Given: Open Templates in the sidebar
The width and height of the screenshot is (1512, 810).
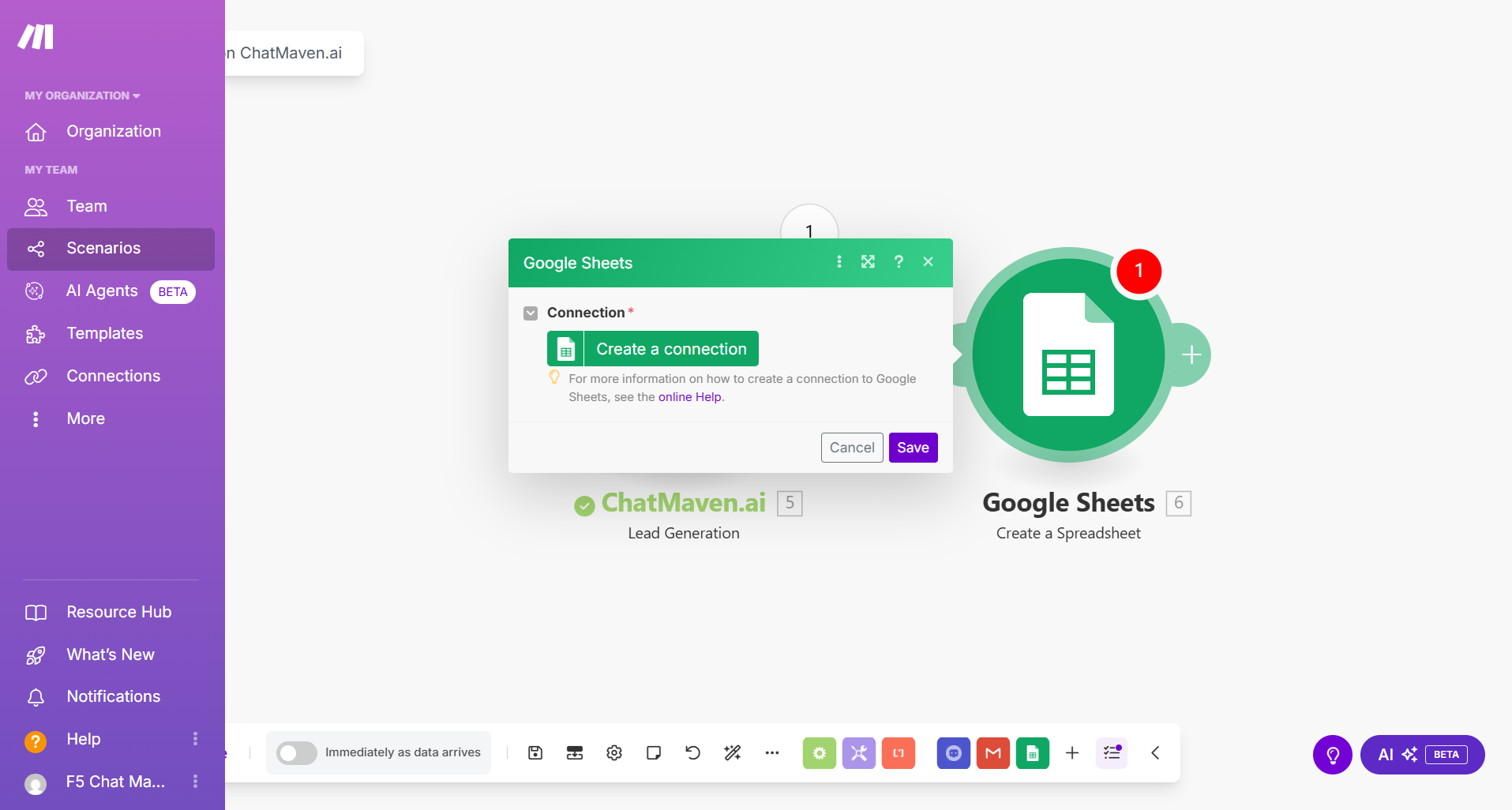Looking at the screenshot, I should pyautogui.click(x=104, y=333).
